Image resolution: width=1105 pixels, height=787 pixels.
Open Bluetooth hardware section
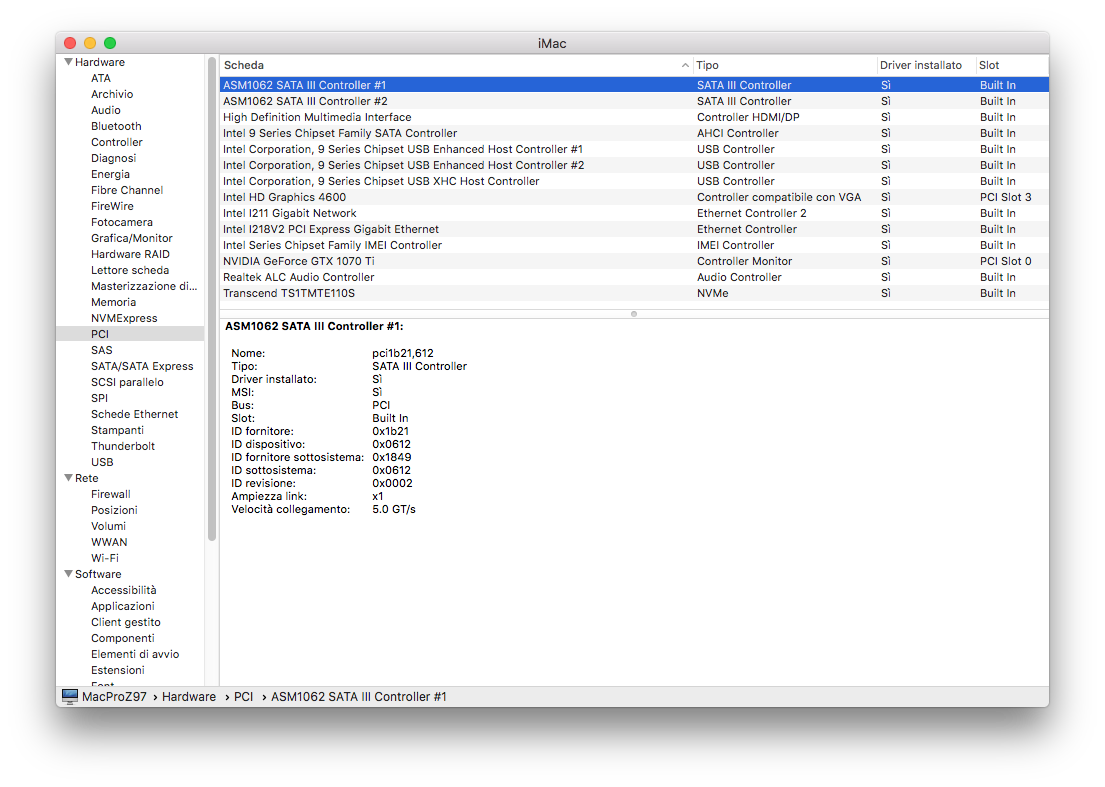(116, 126)
